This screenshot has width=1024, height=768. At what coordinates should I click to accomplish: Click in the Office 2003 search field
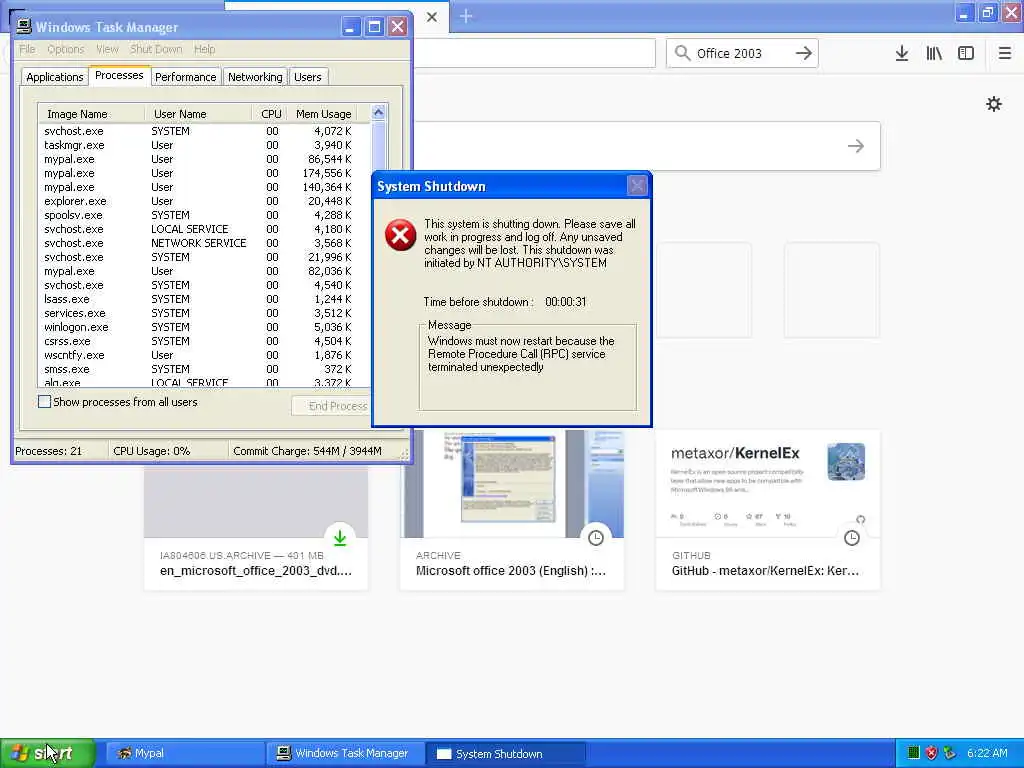[743, 54]
